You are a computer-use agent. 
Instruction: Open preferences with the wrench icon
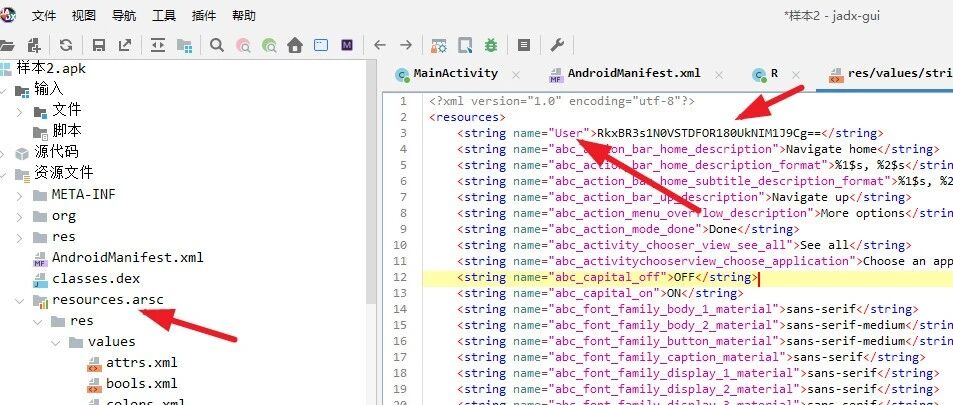[x=557, y=45]
